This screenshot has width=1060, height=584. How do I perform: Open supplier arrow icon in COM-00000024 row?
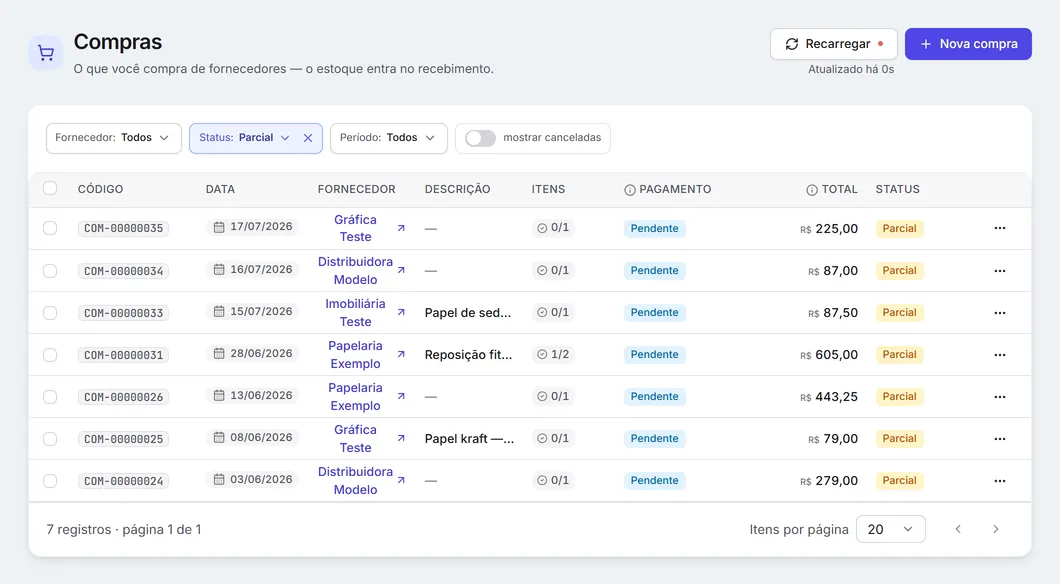pyautogui.click(x=401, y=481)
